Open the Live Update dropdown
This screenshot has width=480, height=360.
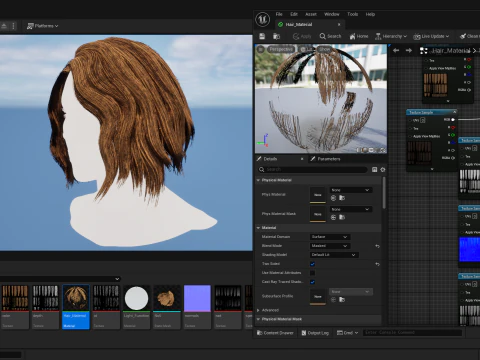click(431, 36)
